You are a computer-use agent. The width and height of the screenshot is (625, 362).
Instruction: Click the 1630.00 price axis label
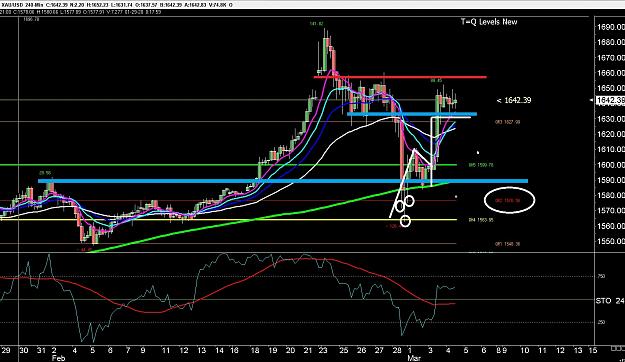(611, 119)
